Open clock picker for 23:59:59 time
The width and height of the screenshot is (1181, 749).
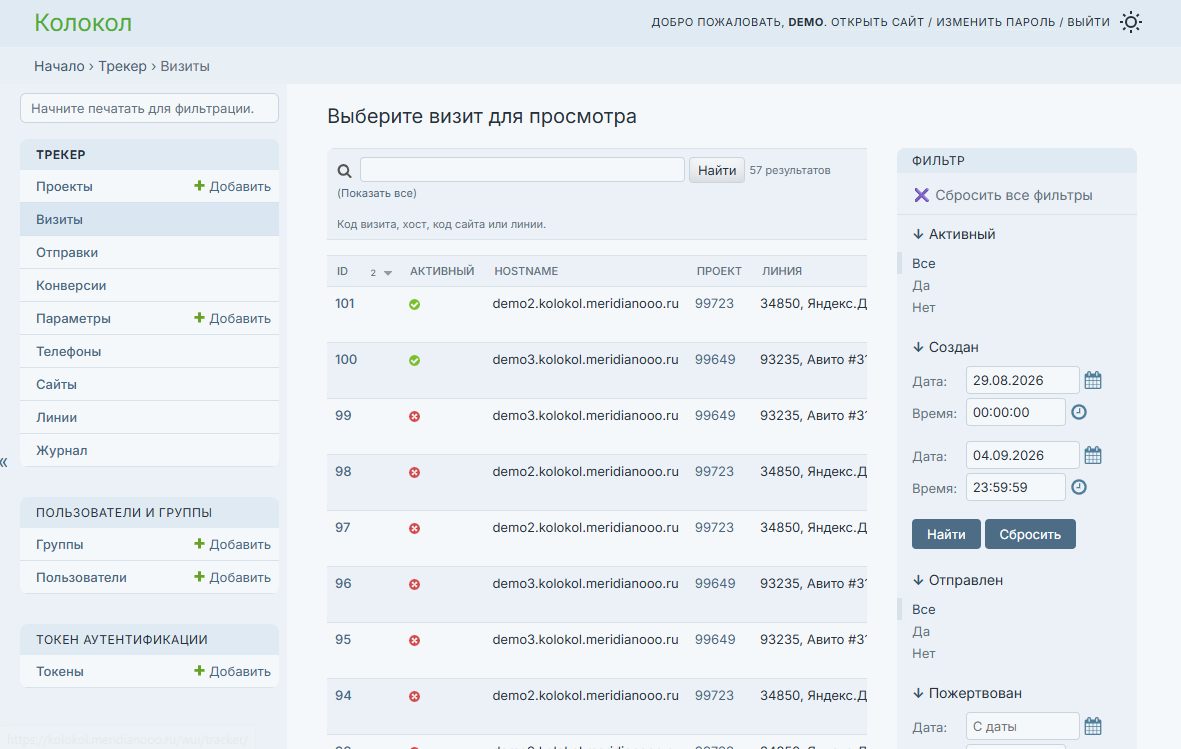coord(1079,488)
